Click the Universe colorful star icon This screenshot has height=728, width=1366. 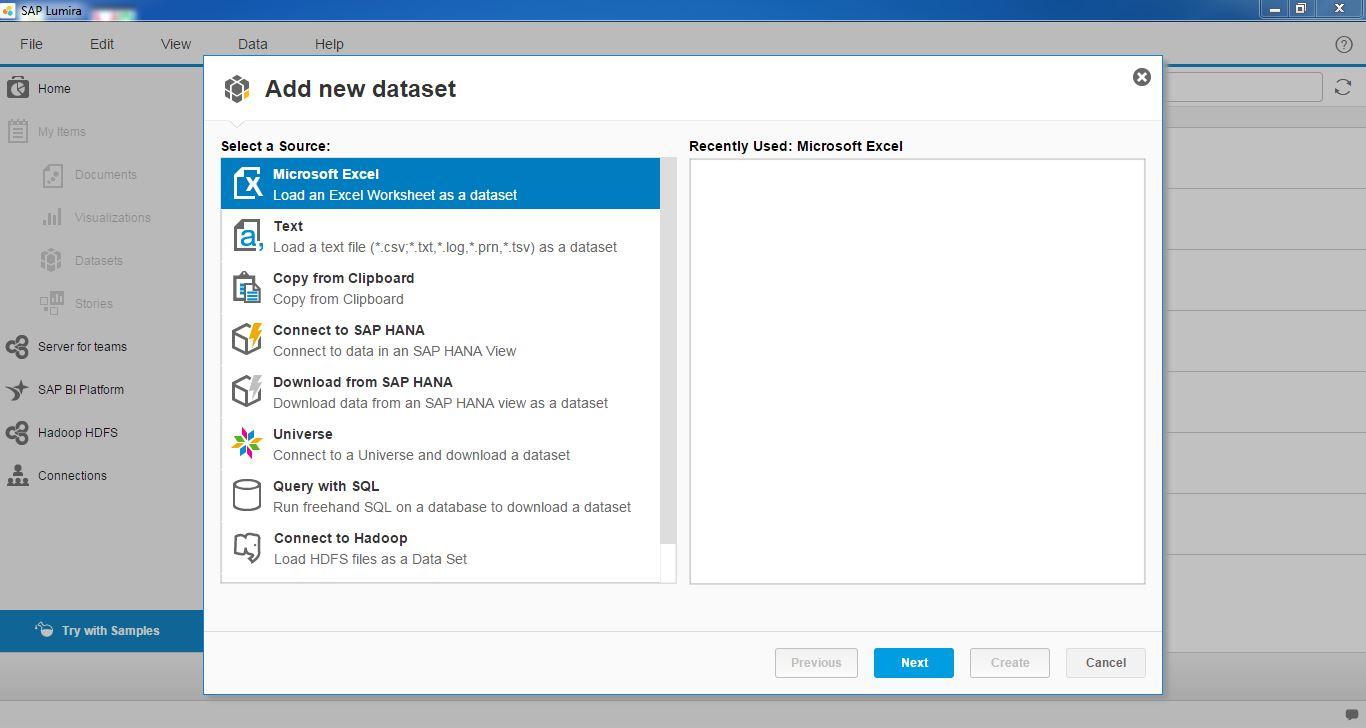coord(247,443)
